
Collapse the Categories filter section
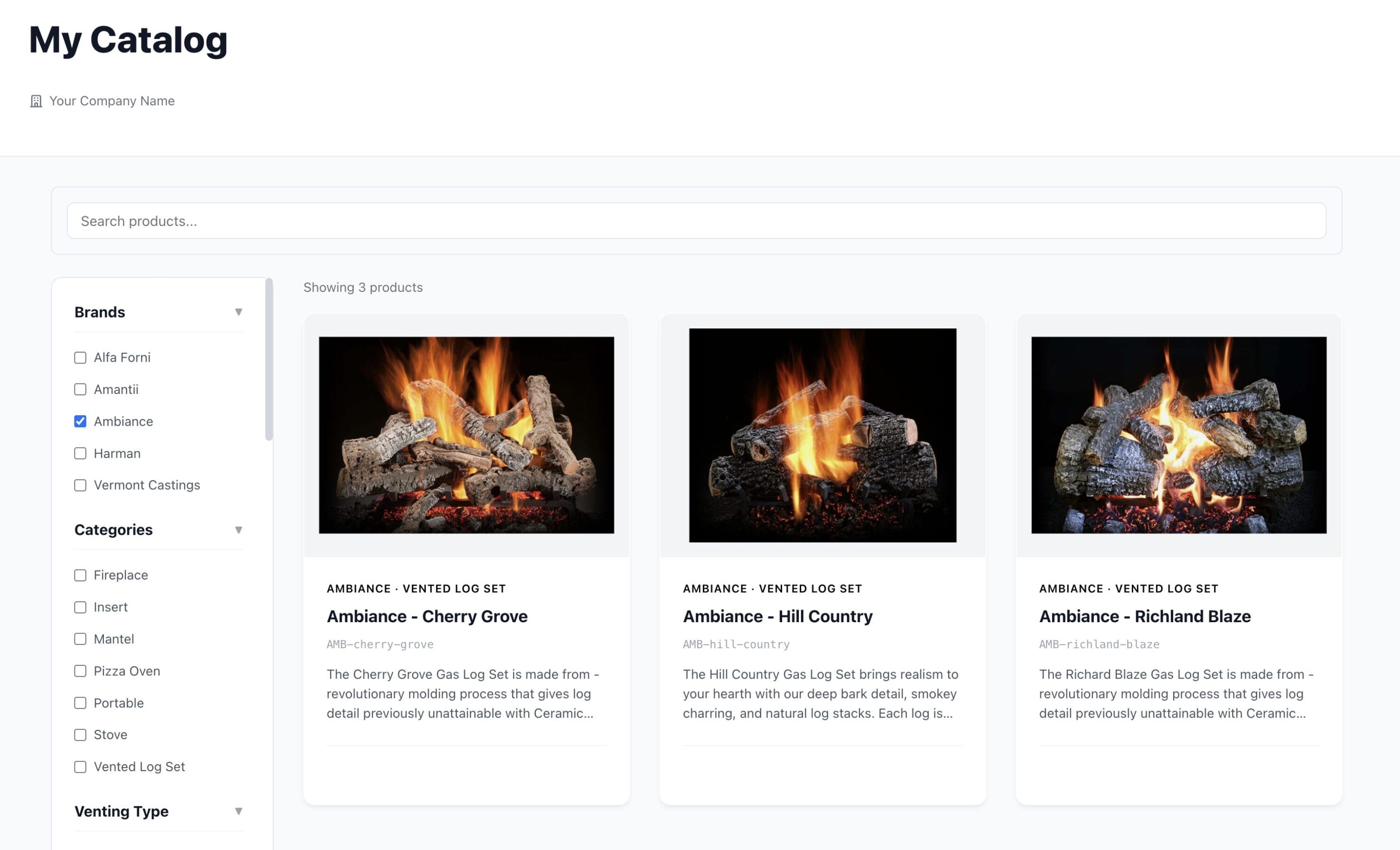pos(238,530)
